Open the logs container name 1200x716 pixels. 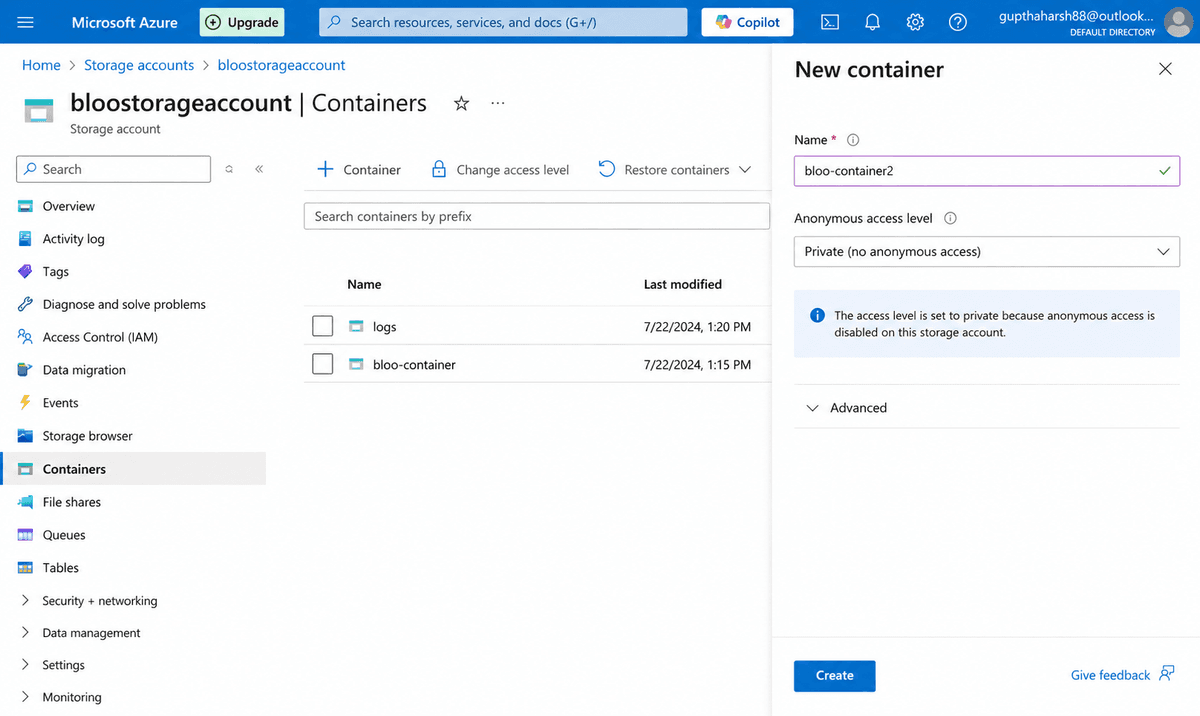click(x=385, y=327)
